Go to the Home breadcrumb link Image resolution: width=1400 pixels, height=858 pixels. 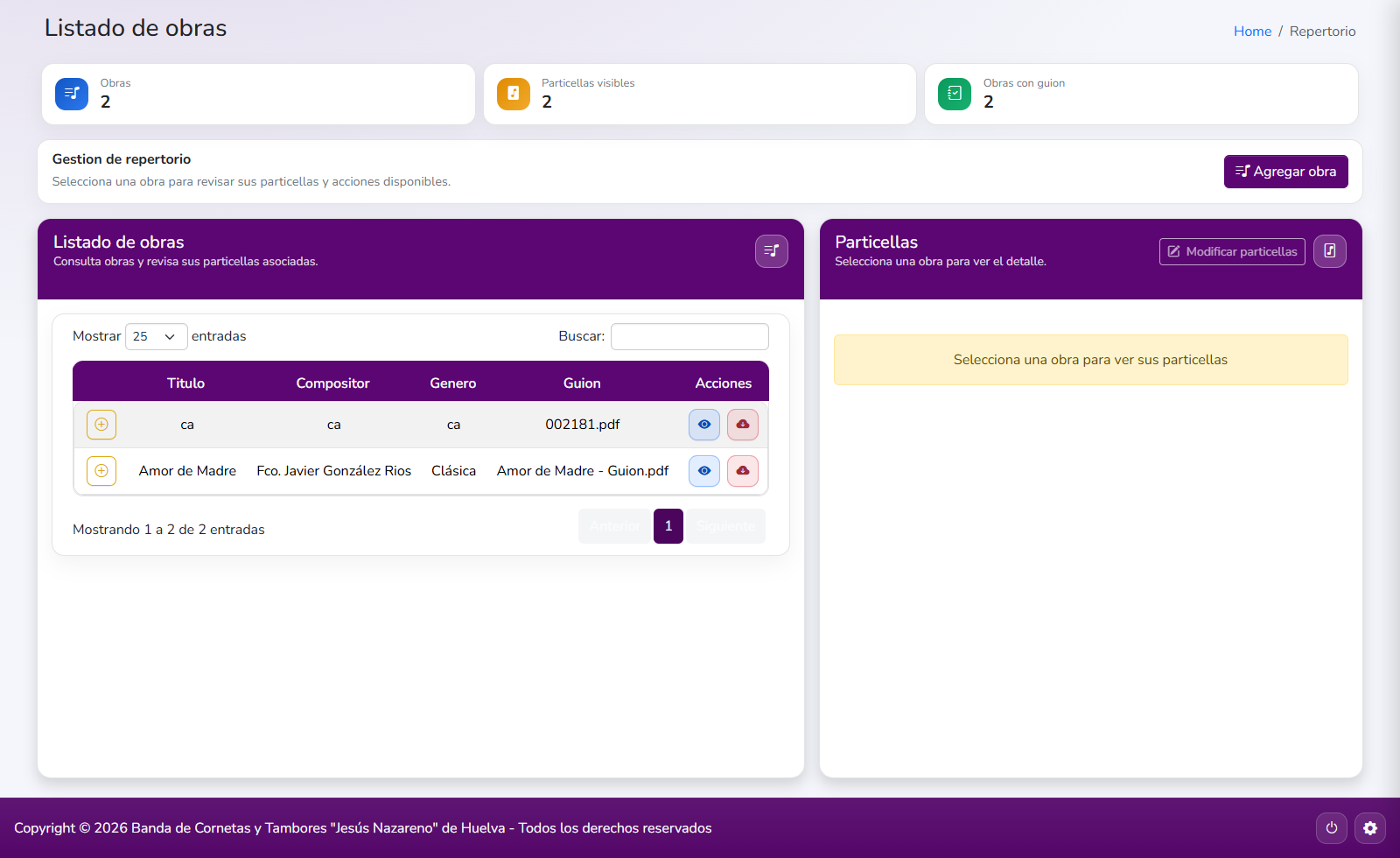pyautogui.click(x=1252, y=32)
